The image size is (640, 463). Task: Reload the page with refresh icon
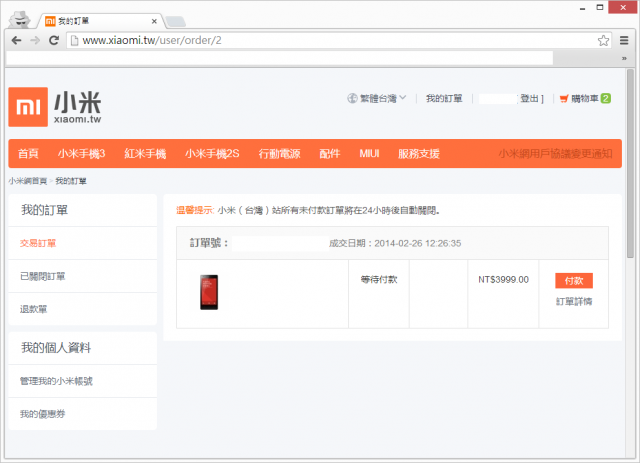tap(54, 40)
